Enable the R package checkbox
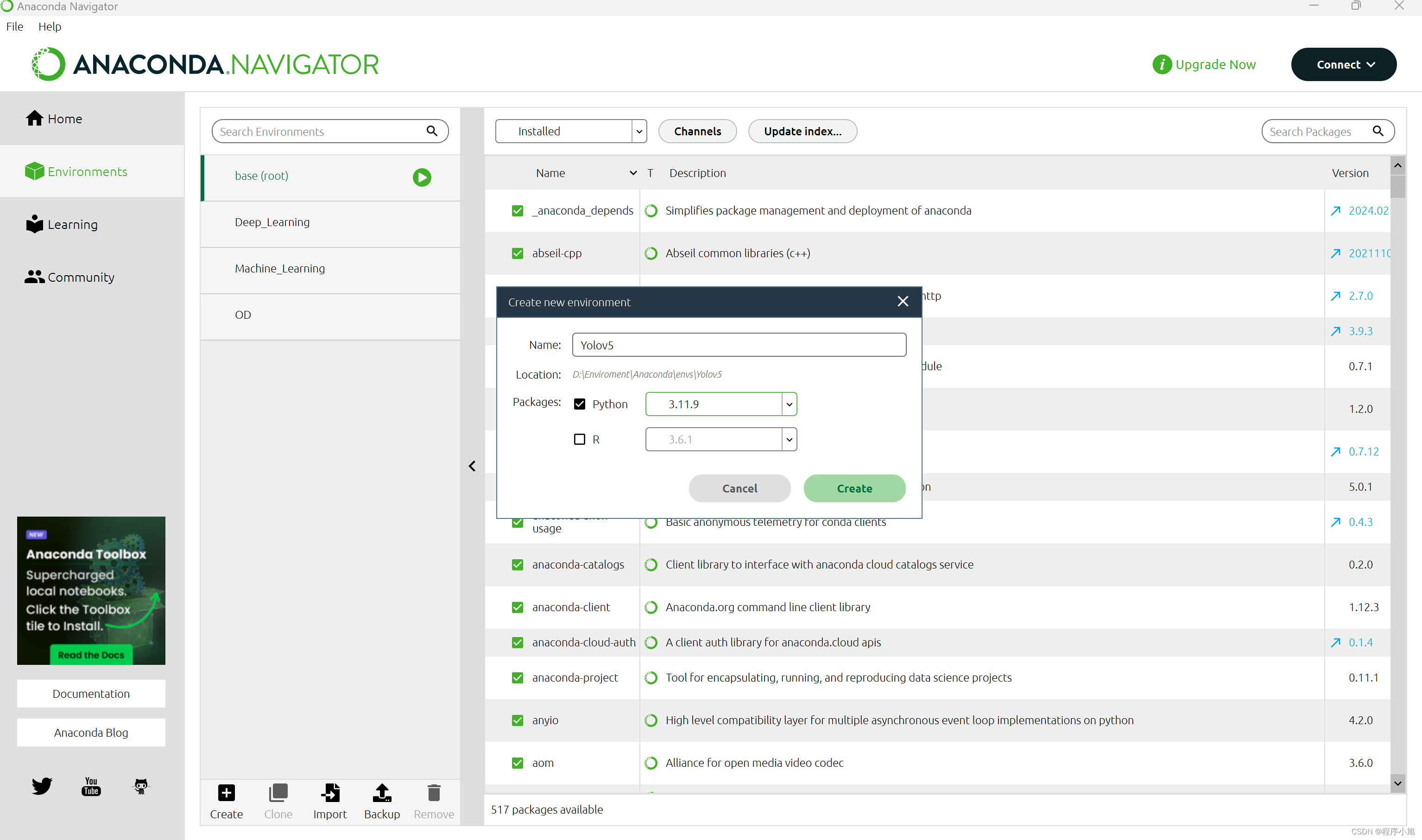This screenshot has height=840, width=1422. [579, 439]
